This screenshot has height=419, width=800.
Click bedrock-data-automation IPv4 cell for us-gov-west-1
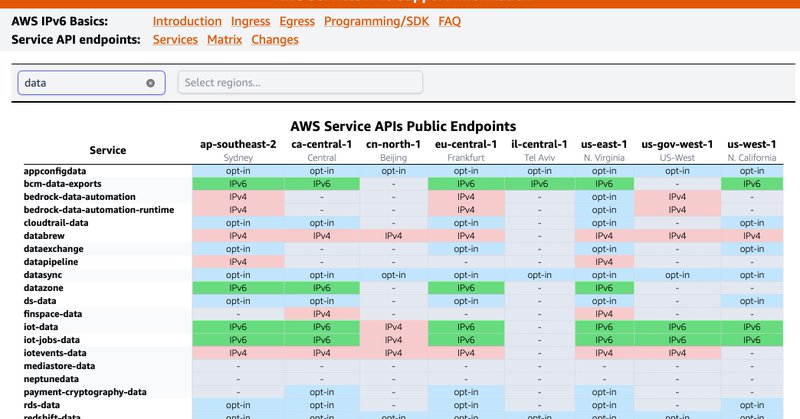coord(677,197)
